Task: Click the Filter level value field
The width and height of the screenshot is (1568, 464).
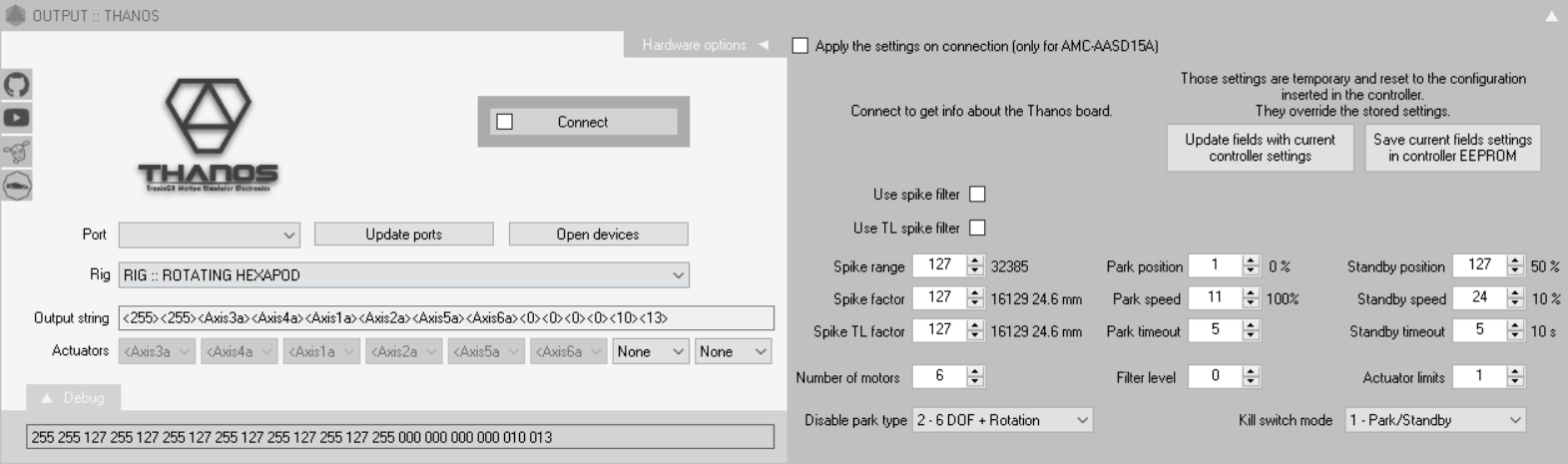Action: pos(1215,376)
